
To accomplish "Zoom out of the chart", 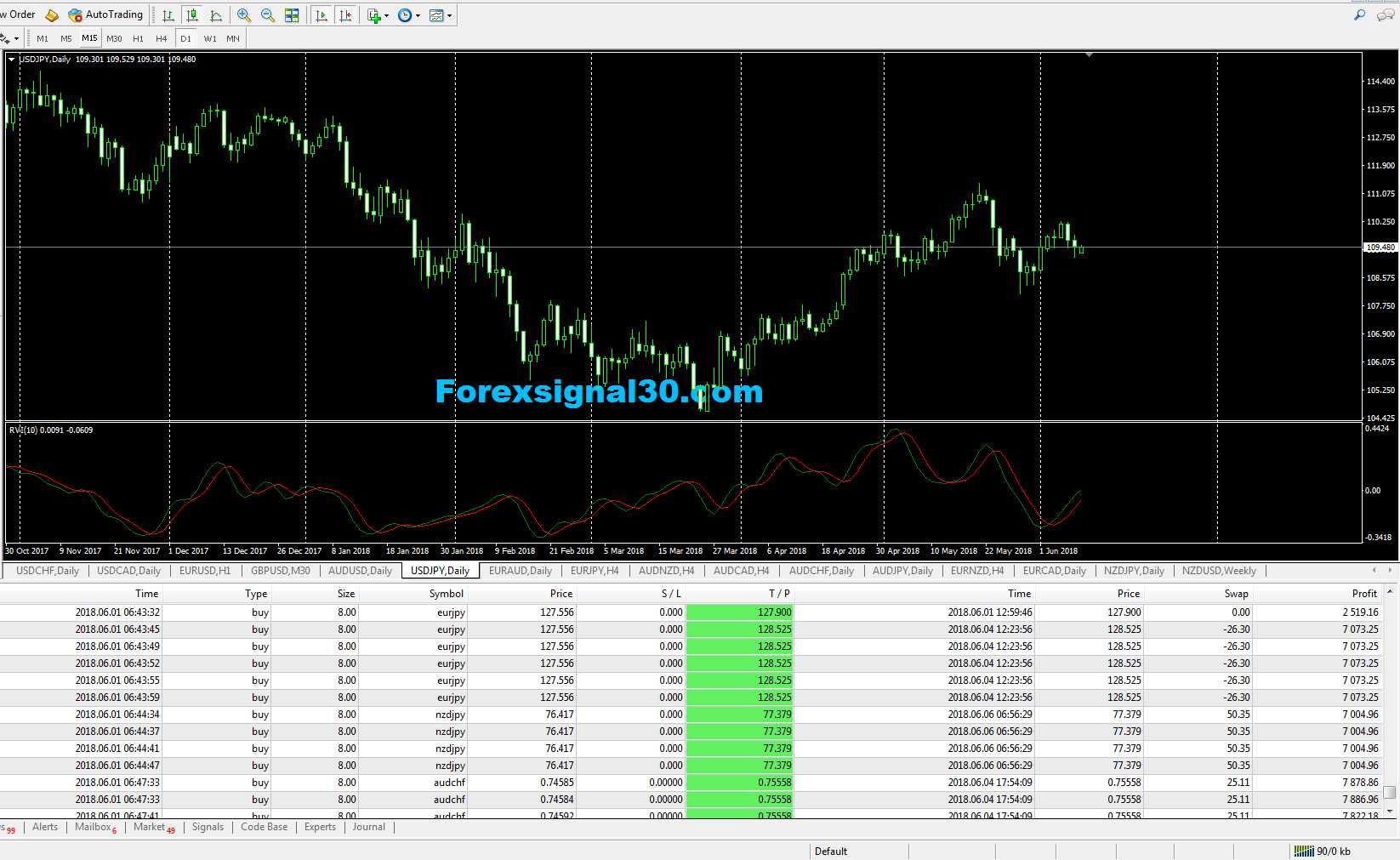I will click(266, 14).
